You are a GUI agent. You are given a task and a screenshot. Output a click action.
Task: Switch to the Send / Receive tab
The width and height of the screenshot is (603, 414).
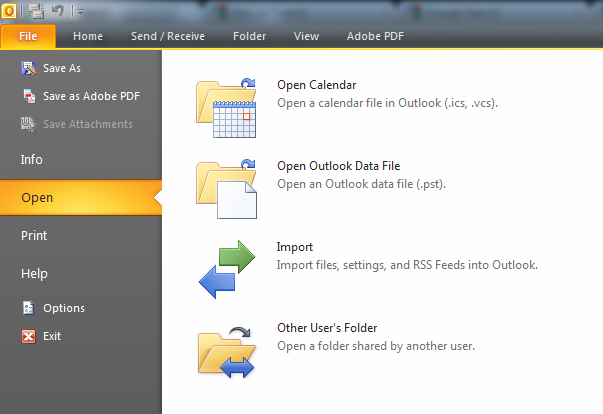pos(168,36)
